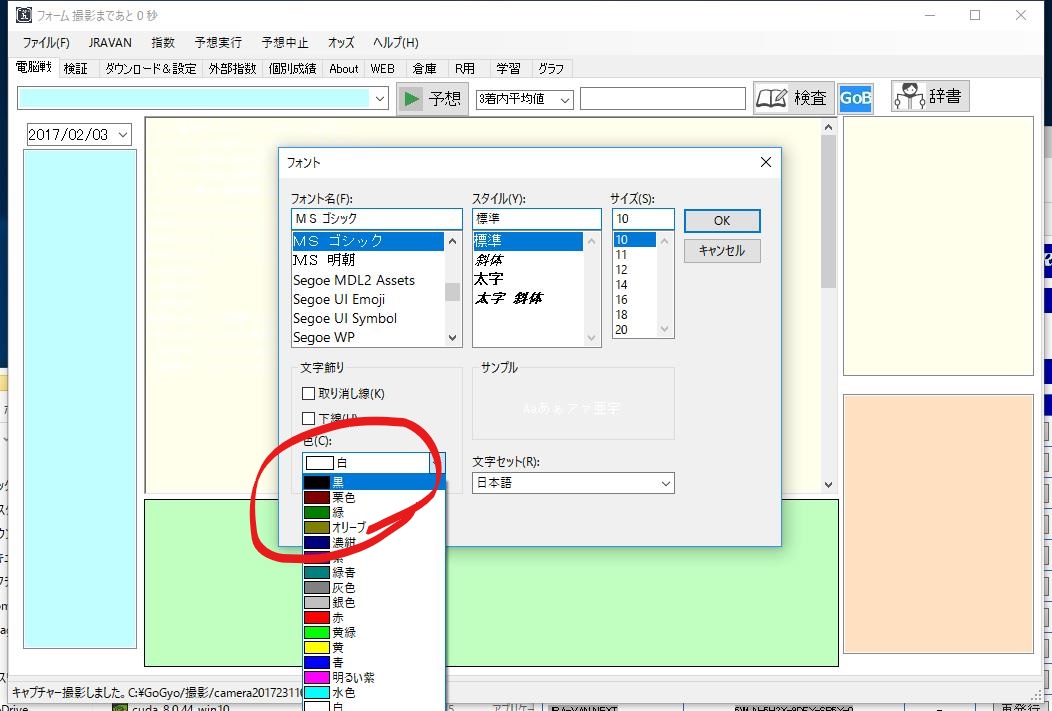Image resolution: width=1052 pixels, height=711 pixels.
Task: Open the ヘルプ(H) menu
Action: point(396,43)
